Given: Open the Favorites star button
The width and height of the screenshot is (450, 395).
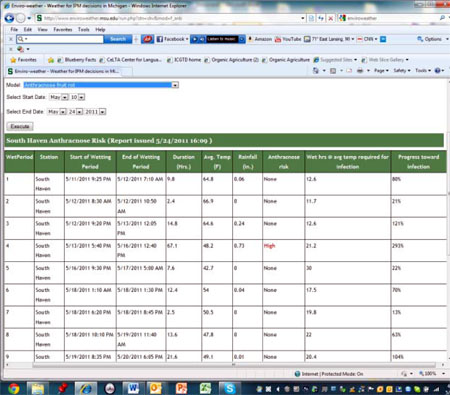Looking at the screenshot, I should [23, 60].
